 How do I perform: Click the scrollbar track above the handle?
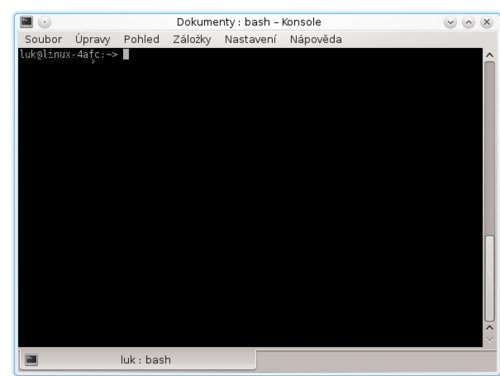(489, 148)
